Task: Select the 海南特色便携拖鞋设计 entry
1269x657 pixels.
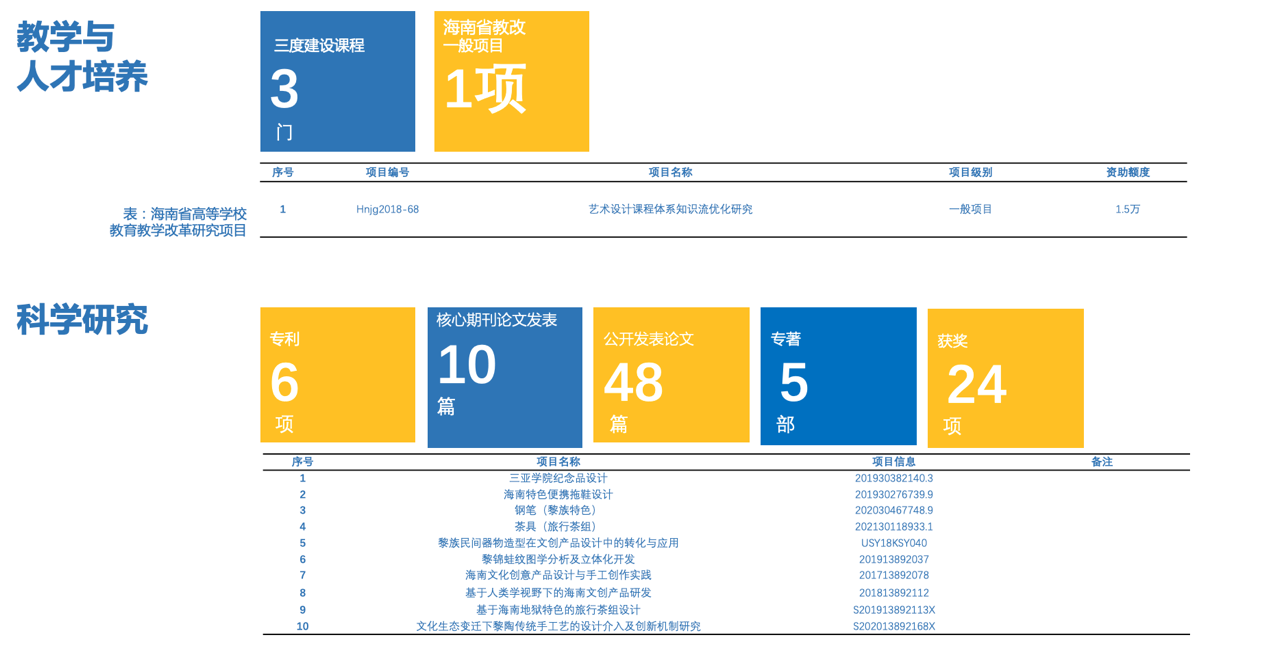Action: pyautogui.click(x=558, y=494)
